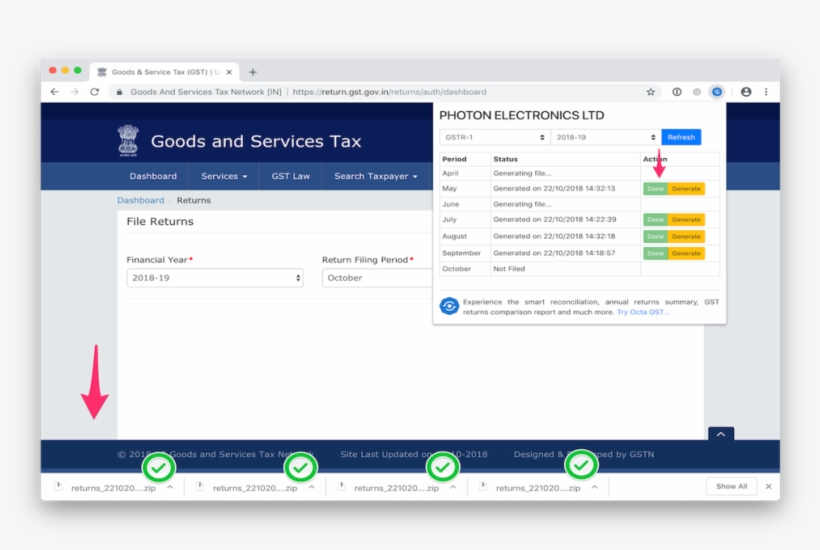The image size is (820, 550).
Task: Click the circled info extension icon
Action: tap(677, 92)
